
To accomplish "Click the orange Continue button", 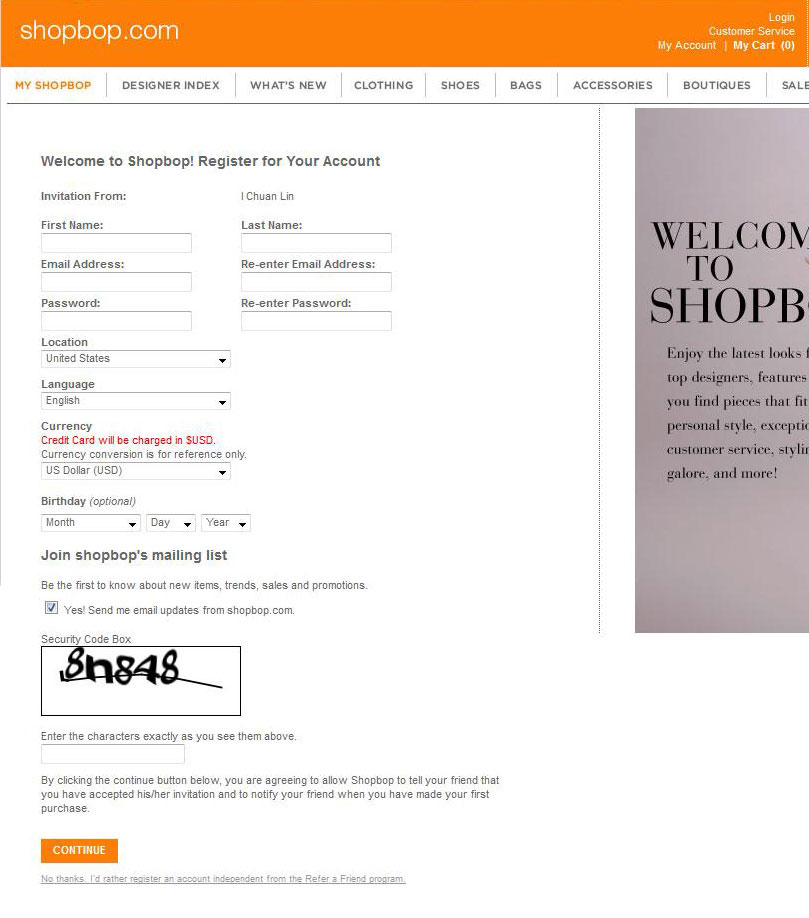I will tap(80, 851).
